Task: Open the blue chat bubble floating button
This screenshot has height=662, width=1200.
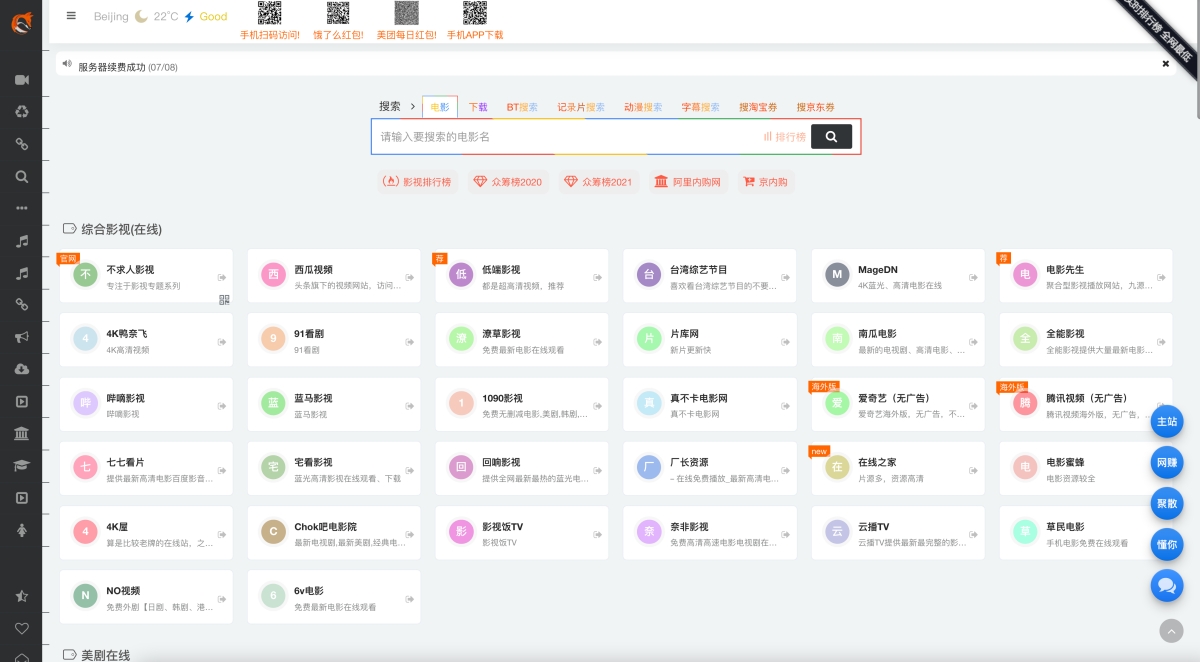Action: coord(1167,585)
